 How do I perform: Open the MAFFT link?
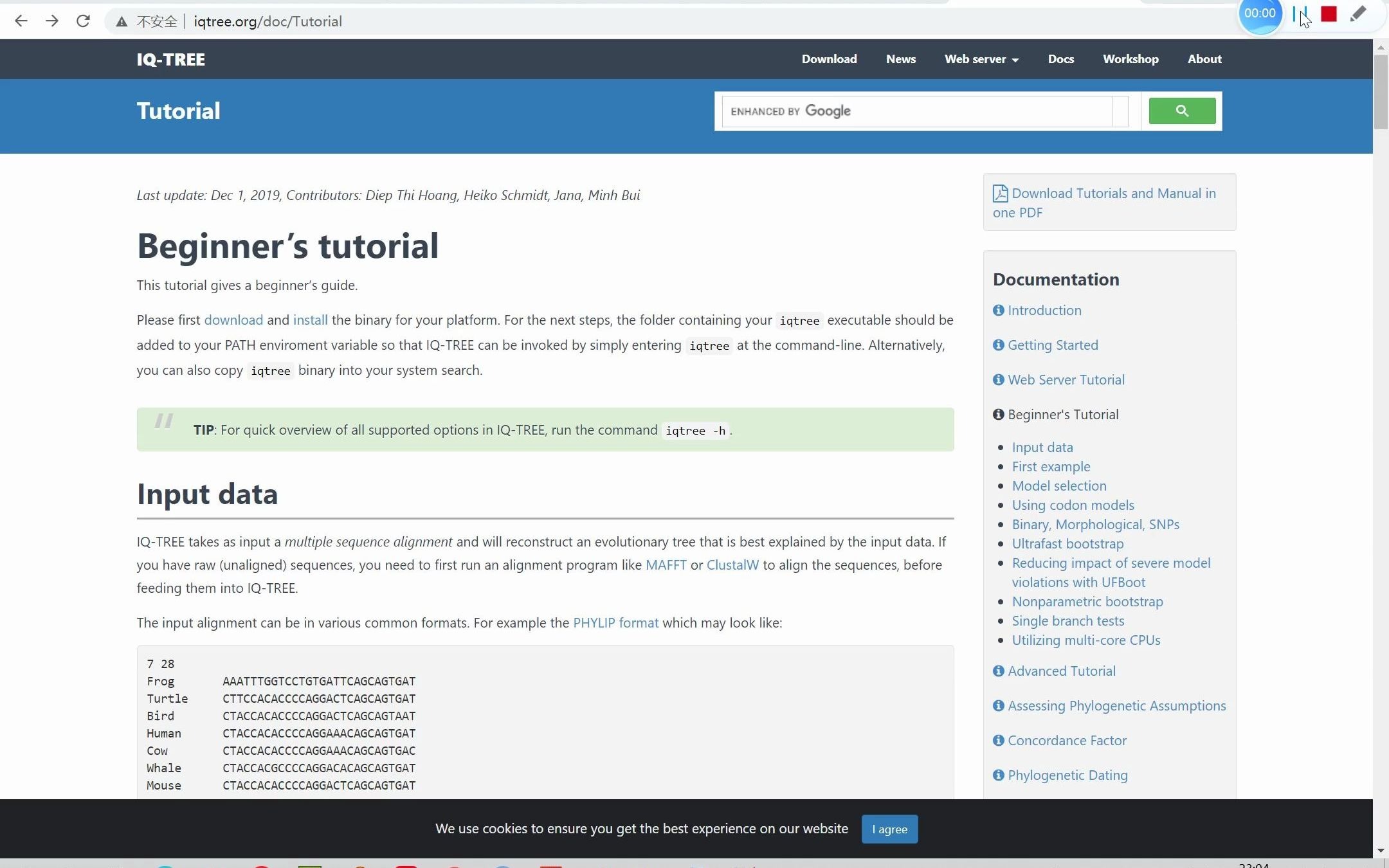click(x=666, y=565)
